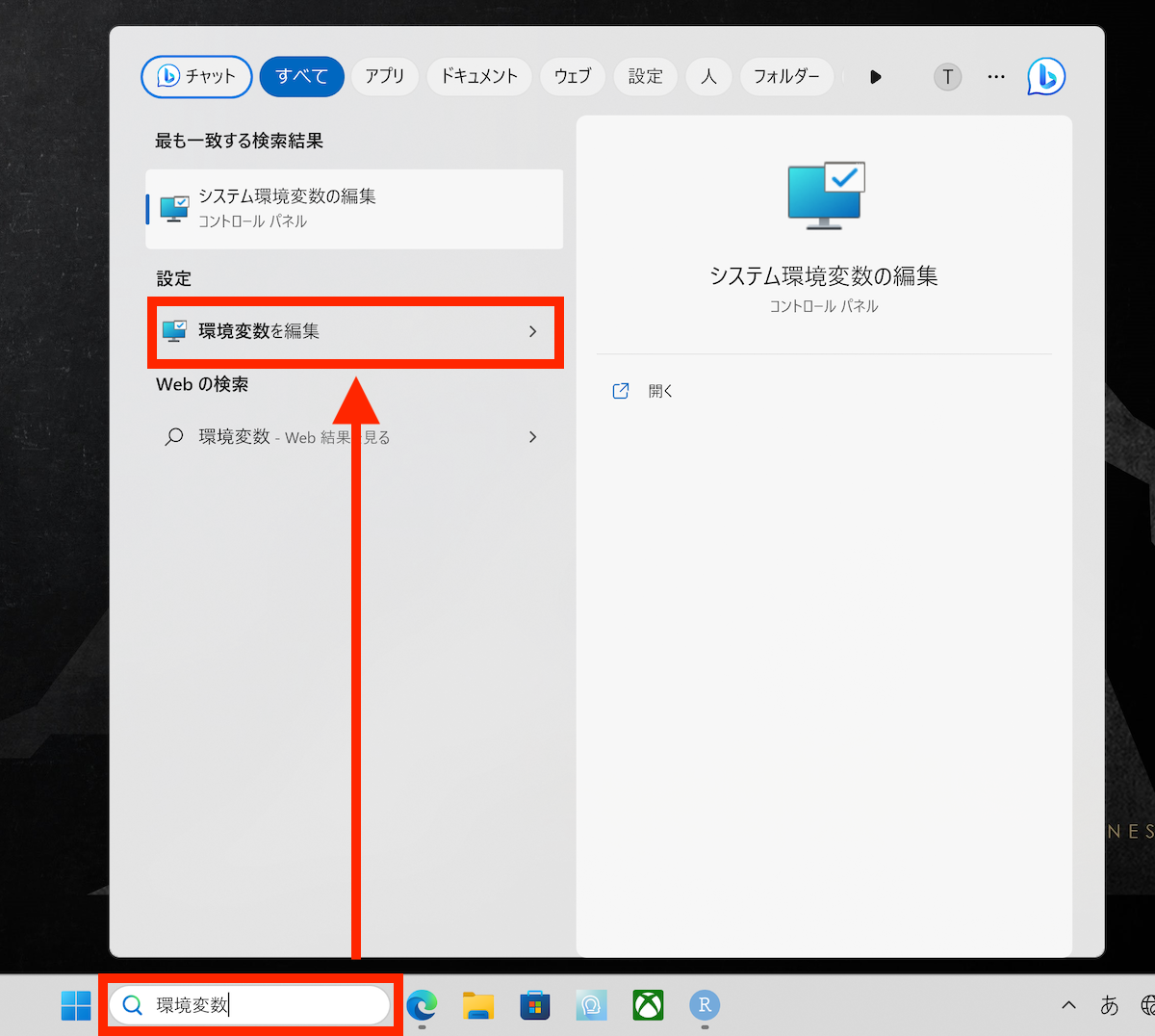This screenshot has width=1155, height=1036.
Task: Click the T user account avatar
Action: 948,77
